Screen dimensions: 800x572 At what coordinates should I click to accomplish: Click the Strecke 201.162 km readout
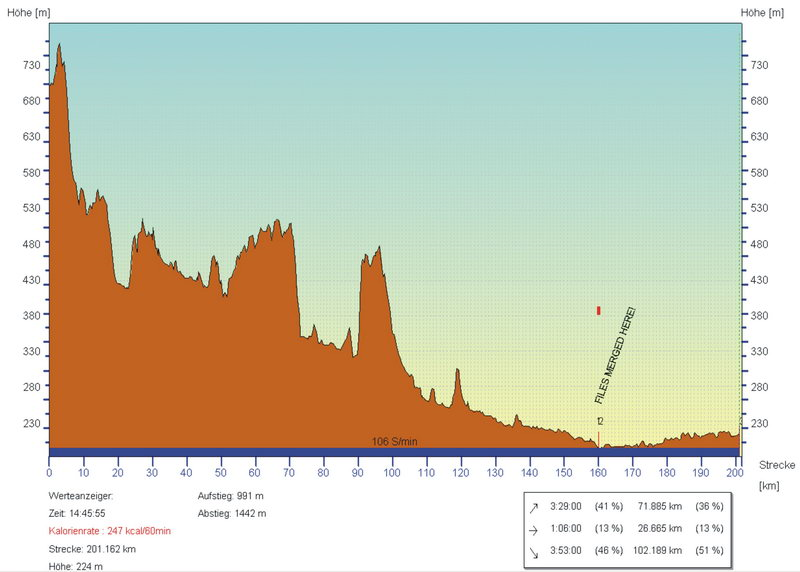pyautogui.click(x=92, y=549)
